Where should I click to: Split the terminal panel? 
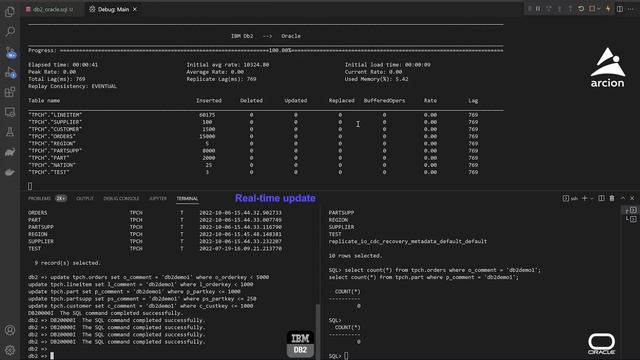point(601,198)
